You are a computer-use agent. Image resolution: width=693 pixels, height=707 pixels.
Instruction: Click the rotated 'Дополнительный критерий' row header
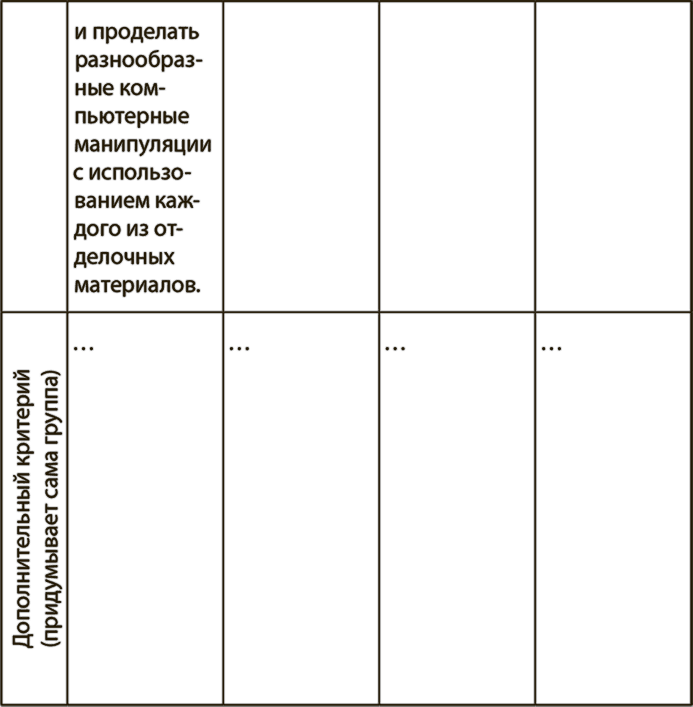23,509
